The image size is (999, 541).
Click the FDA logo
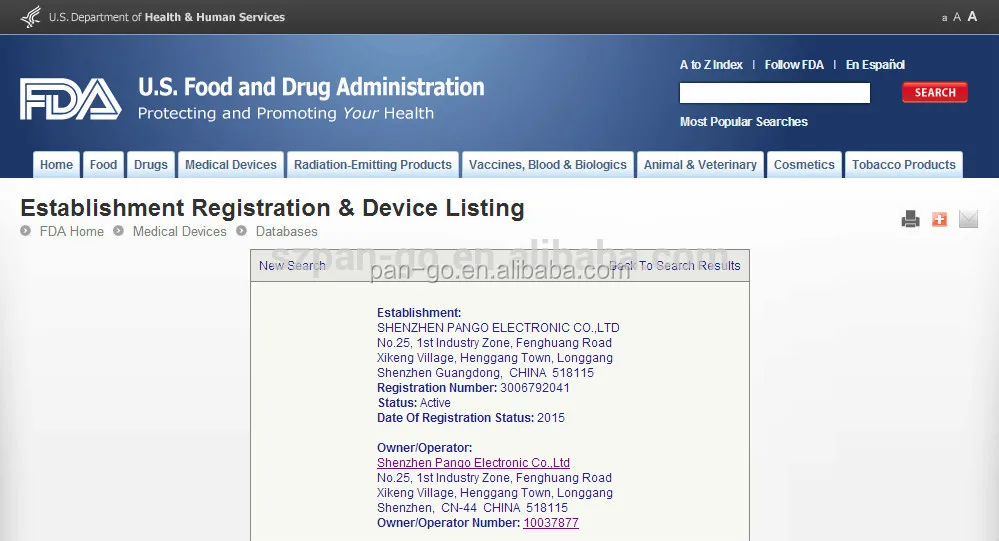coord(71,99)
